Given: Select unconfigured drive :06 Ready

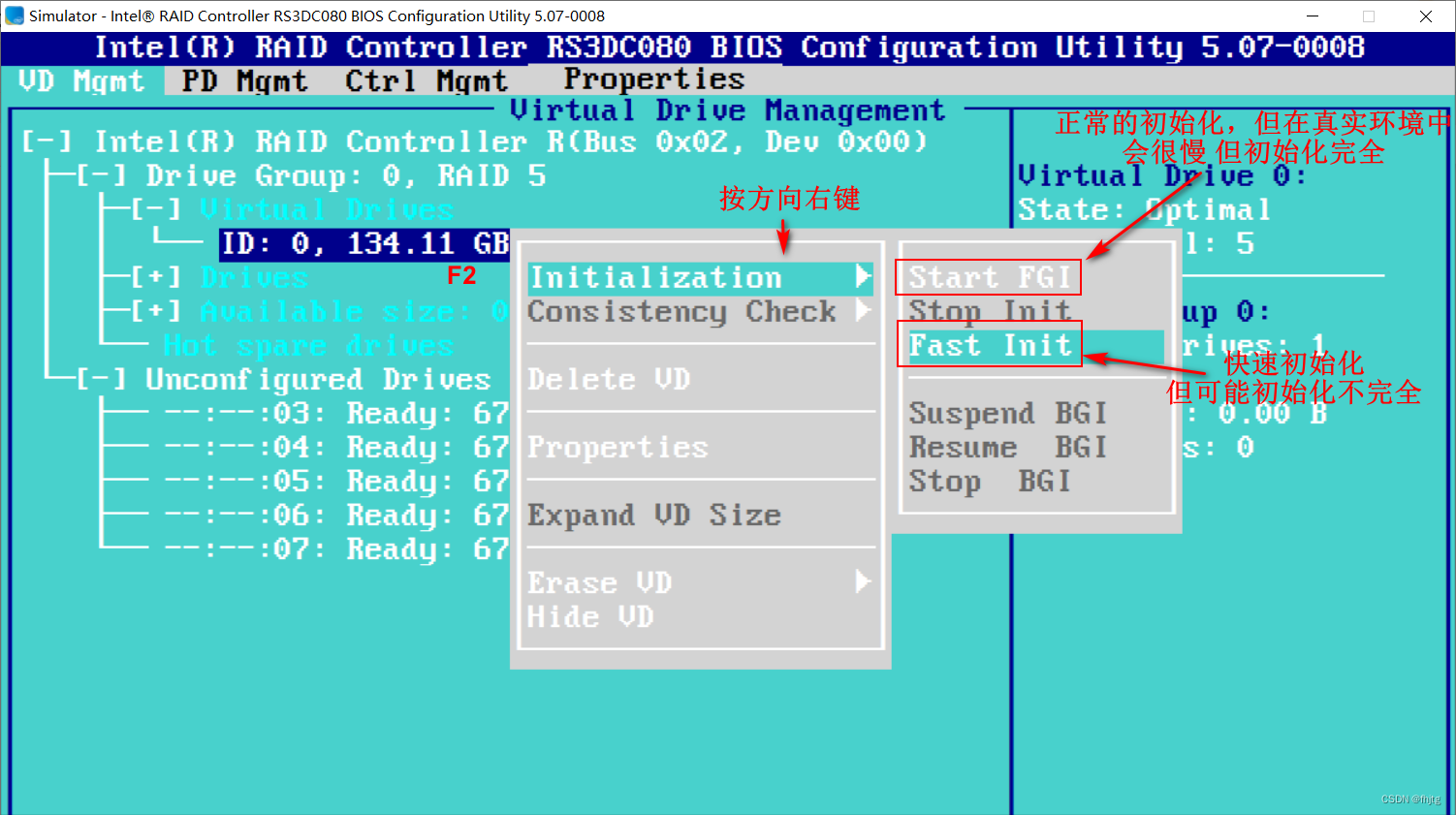Looking at the screenshot, I should [336, 515].
